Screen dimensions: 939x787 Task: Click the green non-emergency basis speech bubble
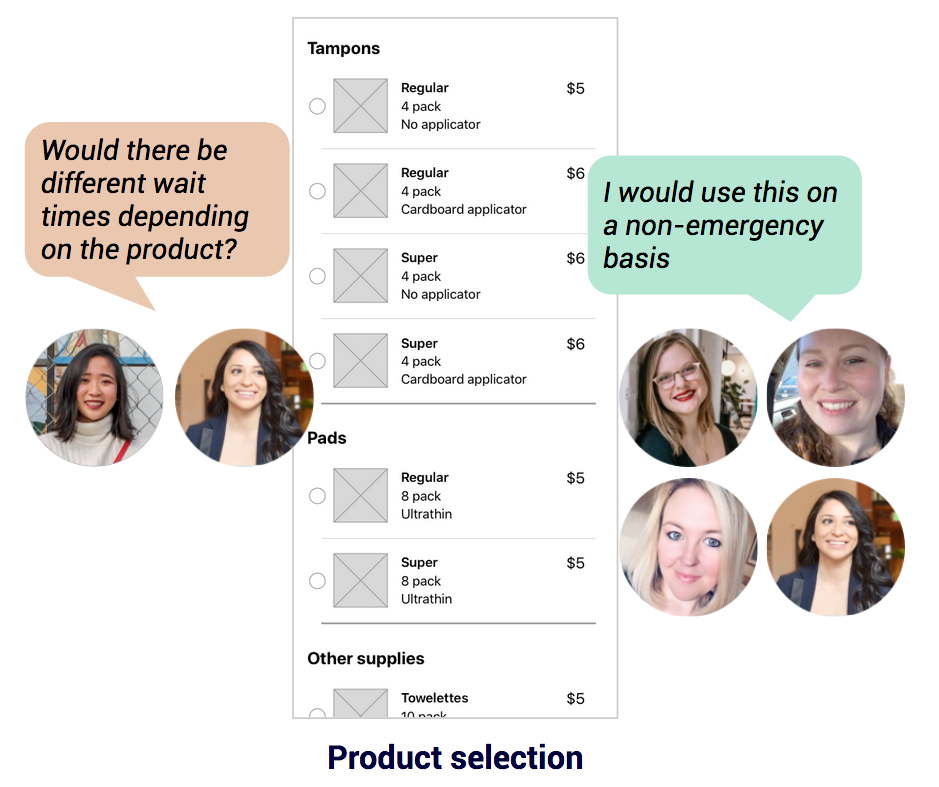[723, 225]
